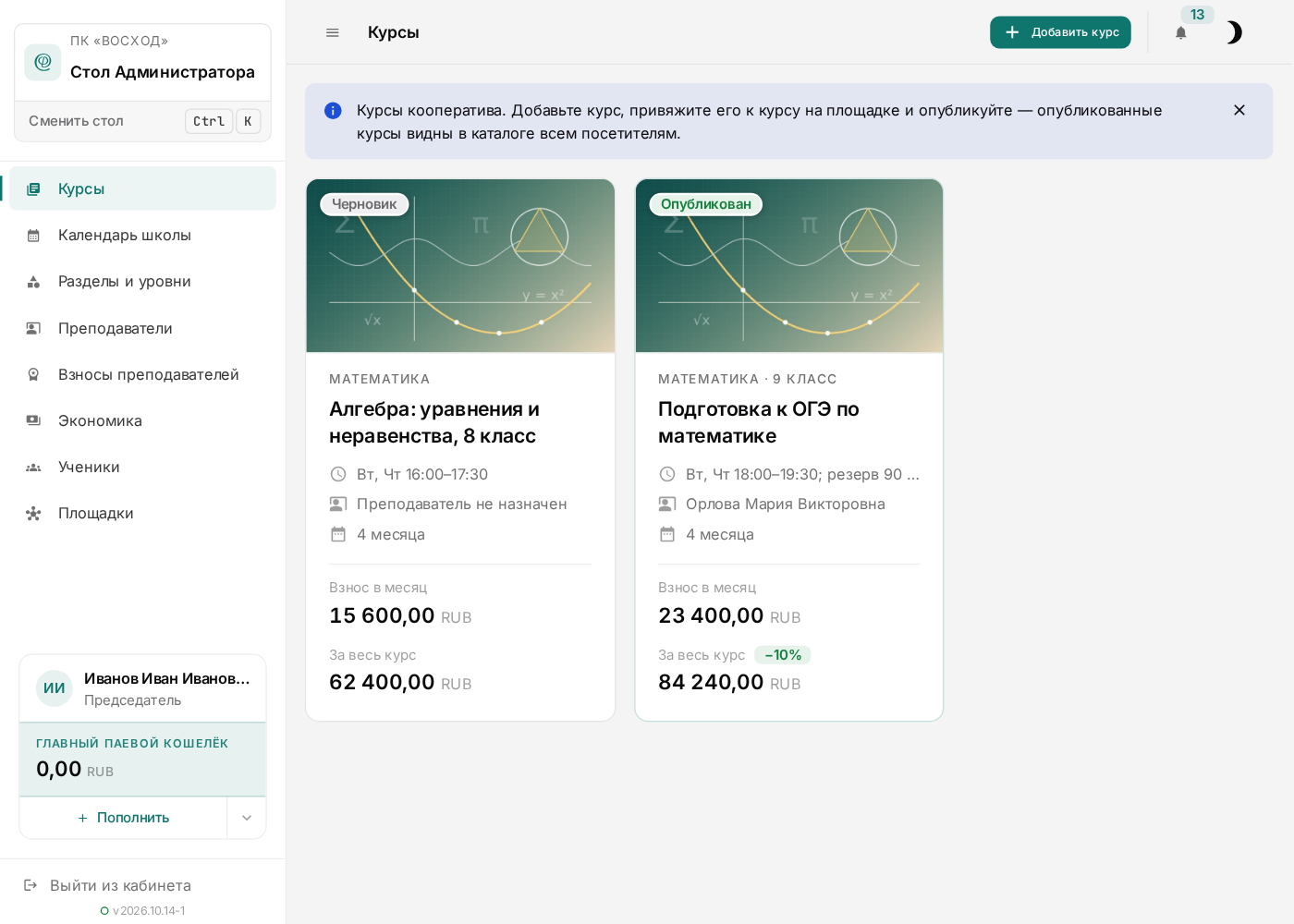The height and width of the screenshot is (924, 1294).
Task: Toggle the hamburger sidebar menu icon
Action: coord(333,32)
